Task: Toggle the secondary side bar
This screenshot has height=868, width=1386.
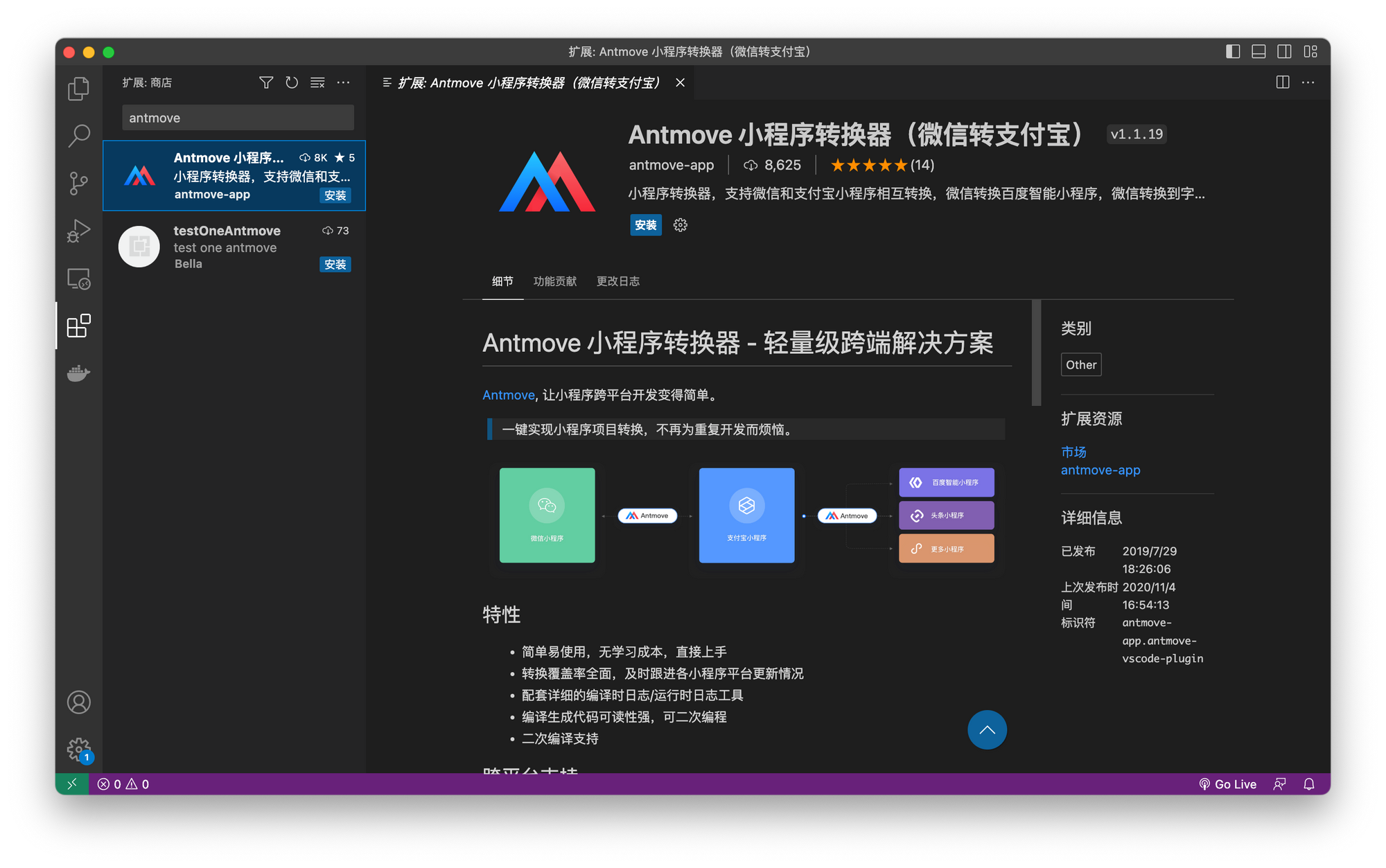Action: [x=1284, y=51]
